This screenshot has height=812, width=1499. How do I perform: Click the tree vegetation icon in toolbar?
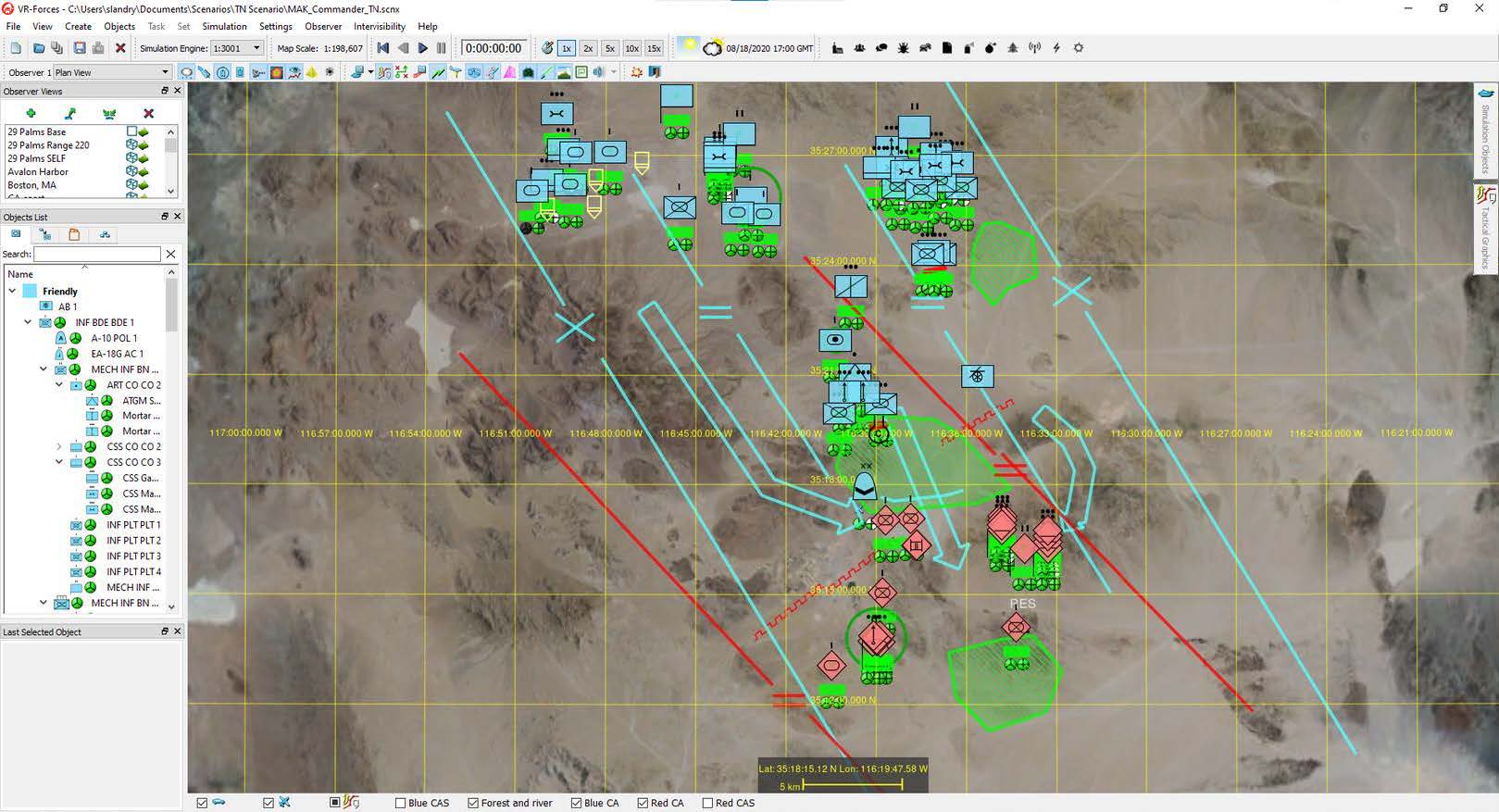1013,48
